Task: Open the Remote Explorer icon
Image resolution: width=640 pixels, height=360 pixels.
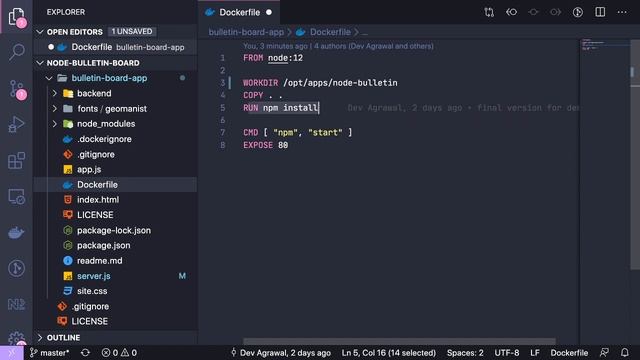Action: click(x=16, y=196)
